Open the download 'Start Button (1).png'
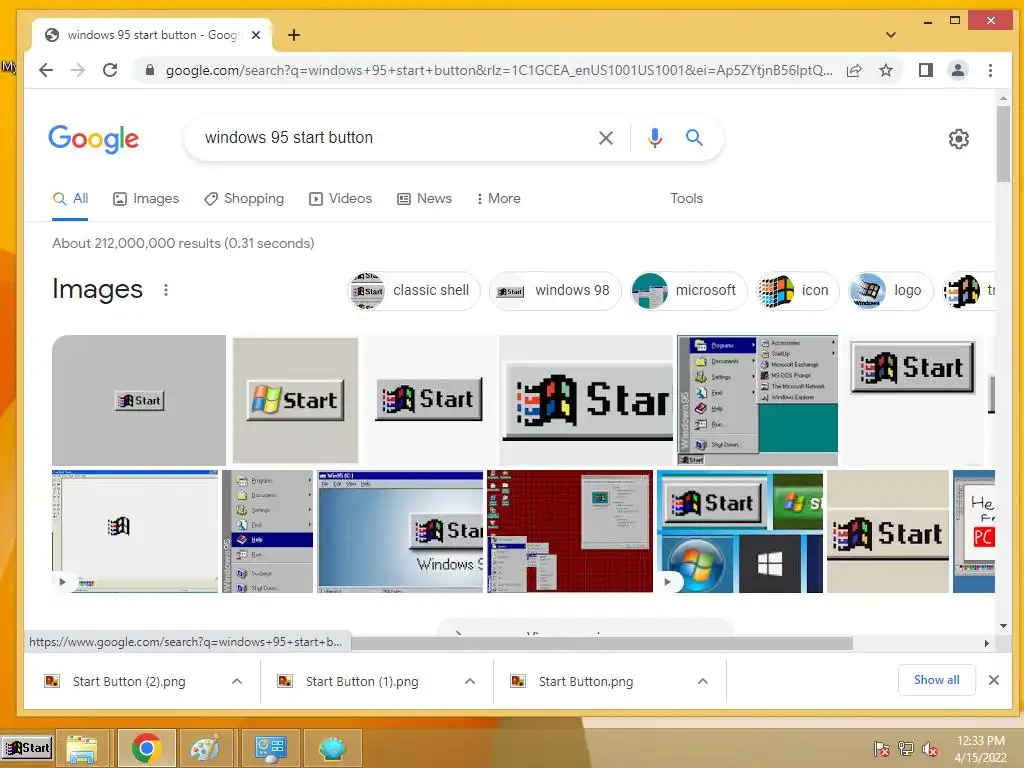The image size is (1024, 768). coord(362,682)
